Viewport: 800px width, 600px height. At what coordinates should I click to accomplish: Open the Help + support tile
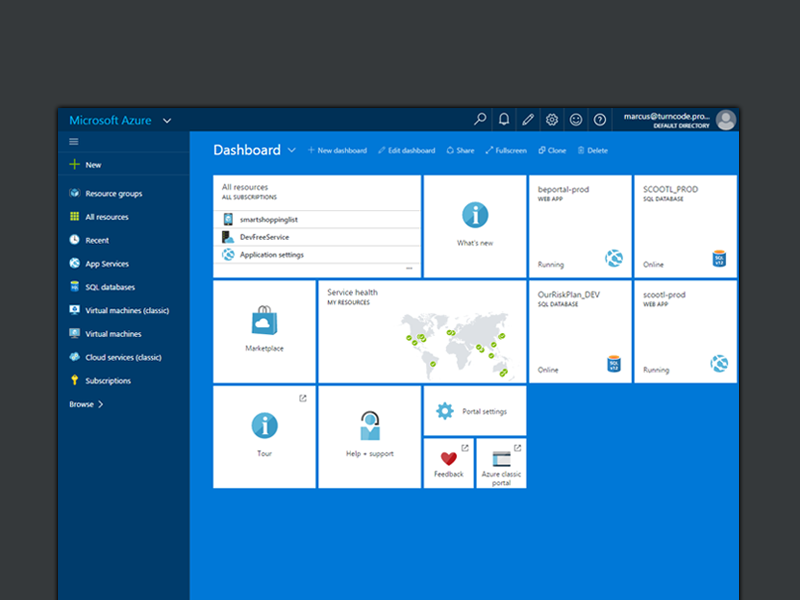pos(370,437)
